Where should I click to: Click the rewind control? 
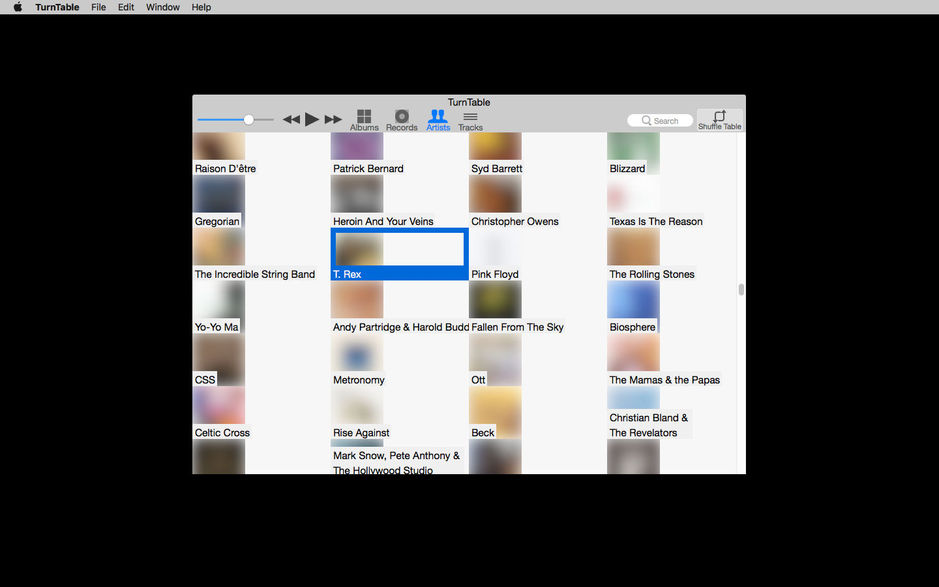[x=292, y=118]
